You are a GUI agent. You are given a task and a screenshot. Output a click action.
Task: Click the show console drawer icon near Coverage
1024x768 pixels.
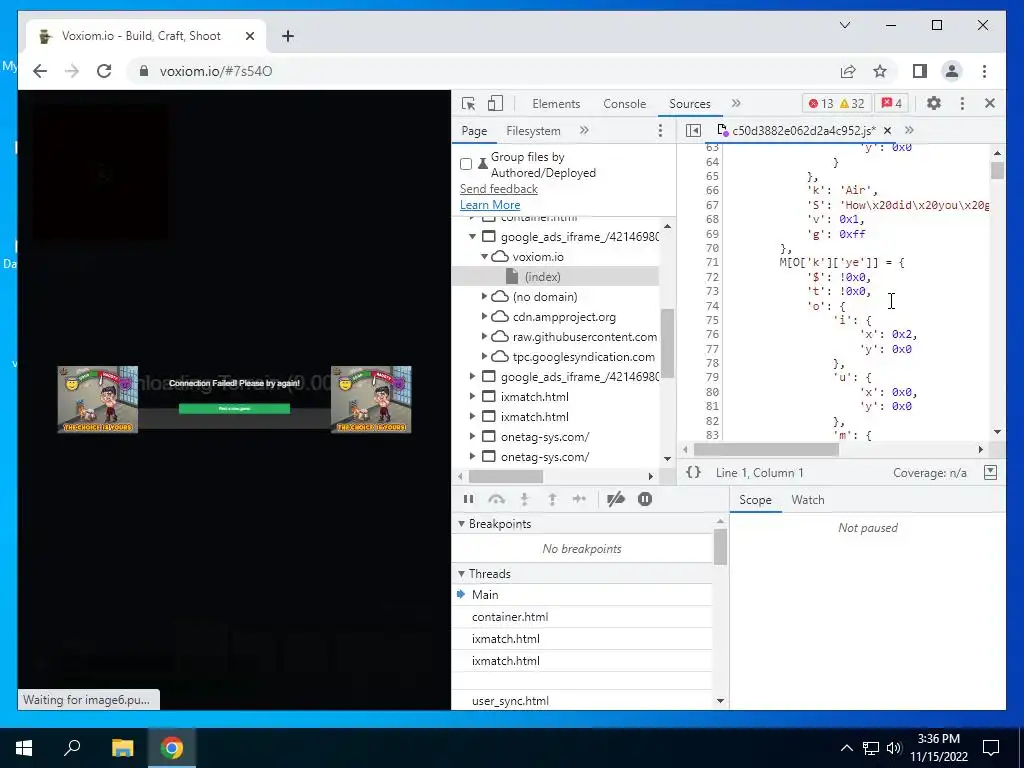[x=990, y=472]
